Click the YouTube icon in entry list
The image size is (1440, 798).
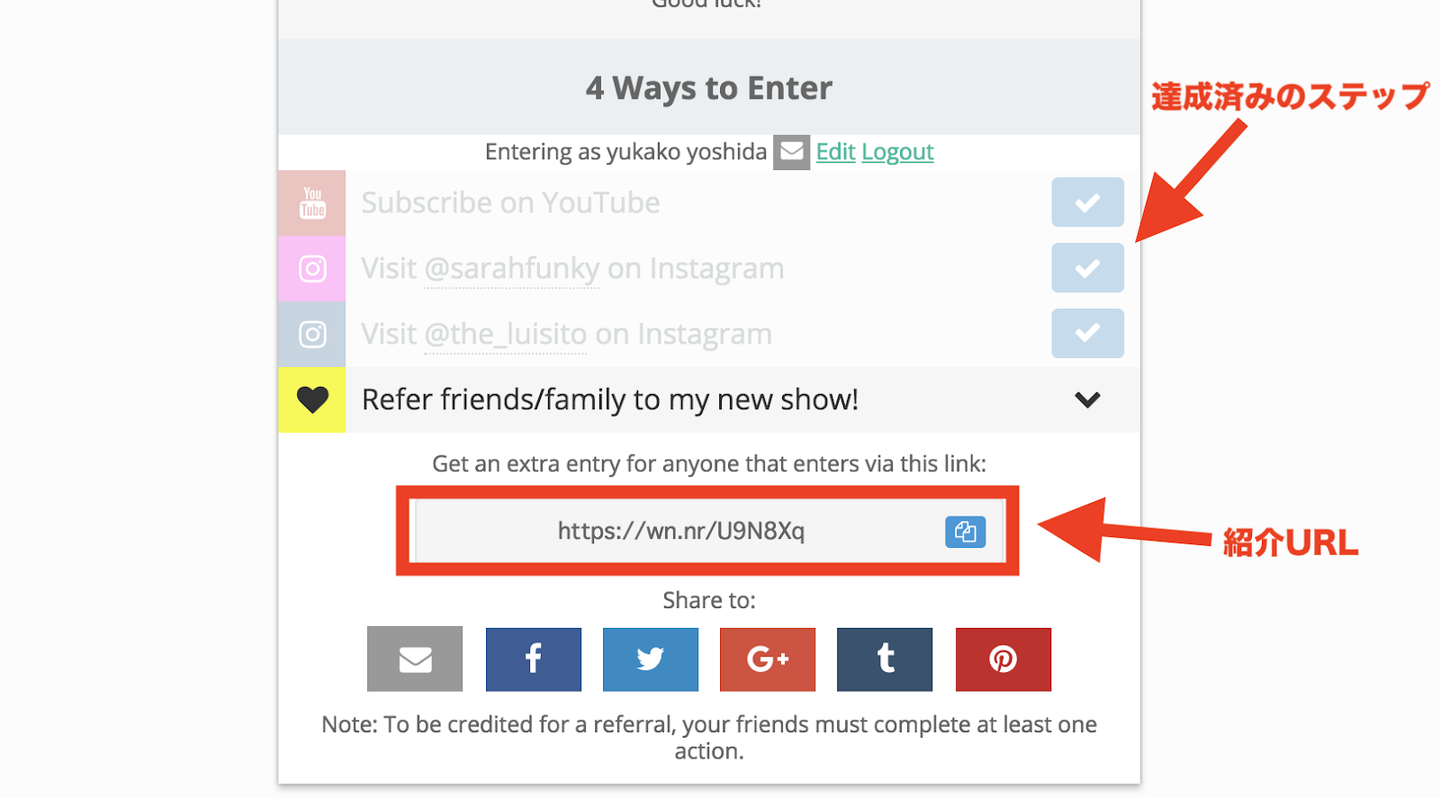pyautogui.click(x=312, y=203)
